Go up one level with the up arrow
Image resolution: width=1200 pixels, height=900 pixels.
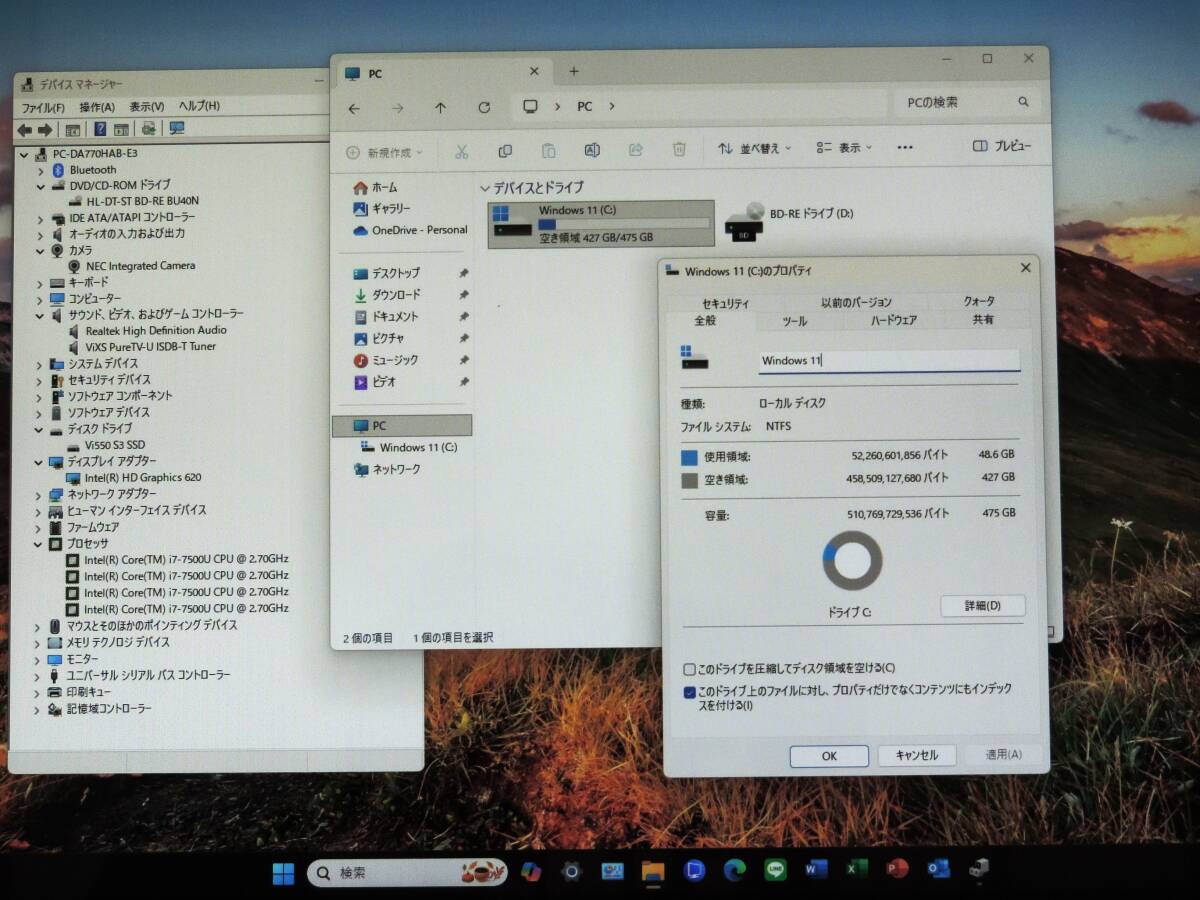[440, 108]
